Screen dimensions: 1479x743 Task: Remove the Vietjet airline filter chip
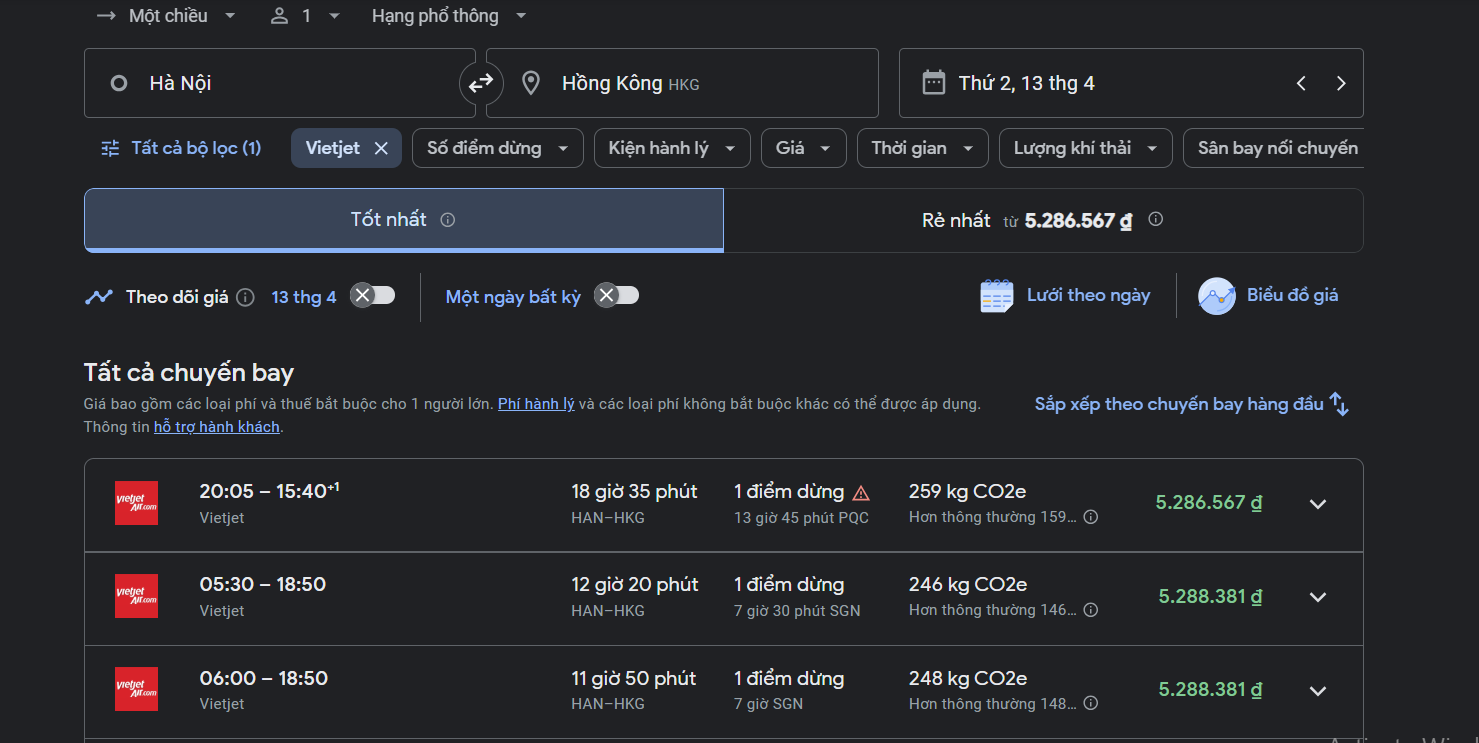click(381, 148)
